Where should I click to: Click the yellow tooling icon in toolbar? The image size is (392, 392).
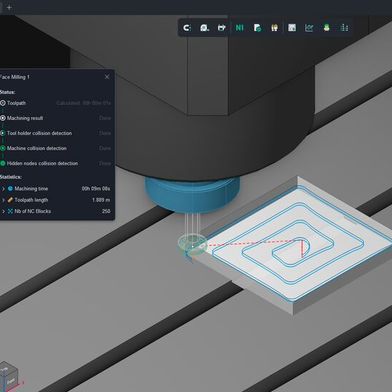tap(274, 28)
